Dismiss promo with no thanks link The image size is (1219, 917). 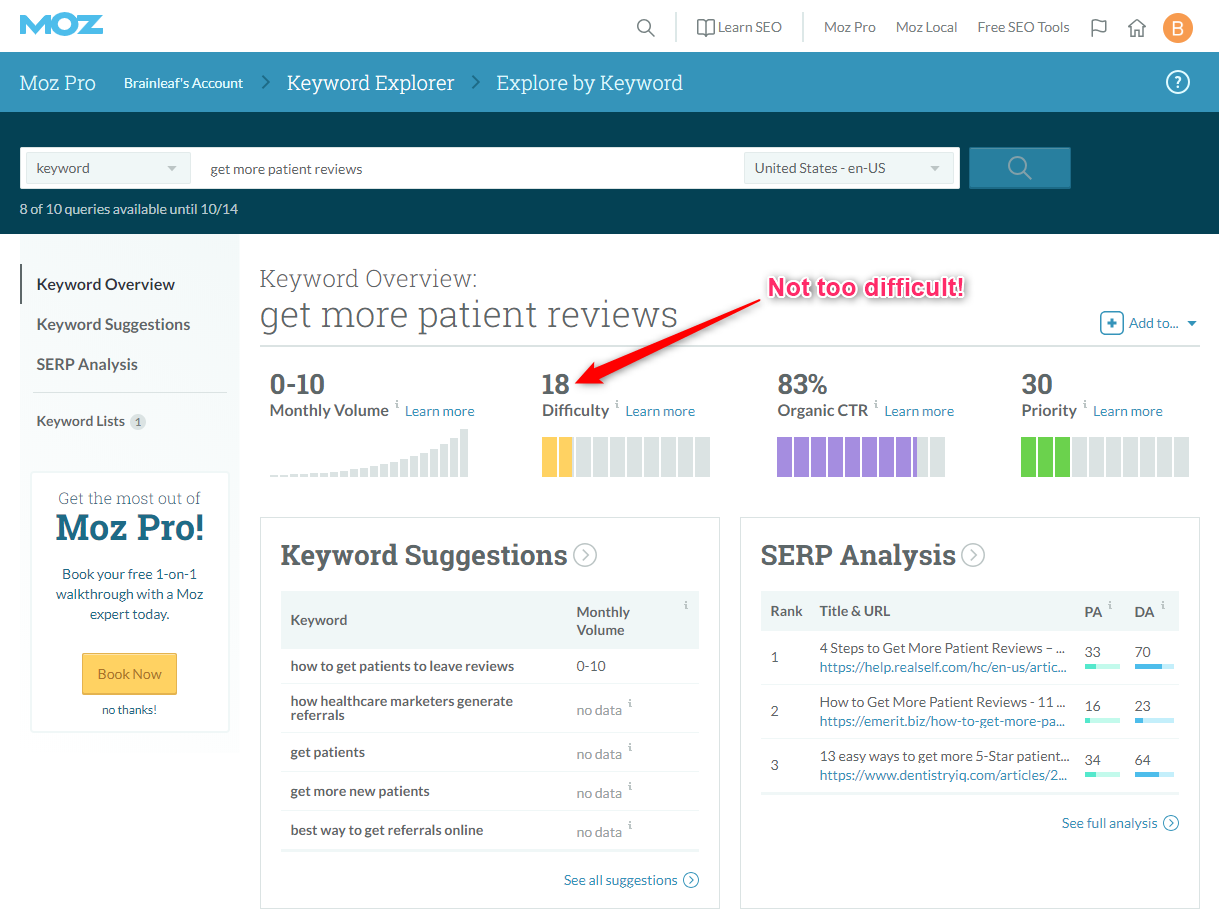129,710
